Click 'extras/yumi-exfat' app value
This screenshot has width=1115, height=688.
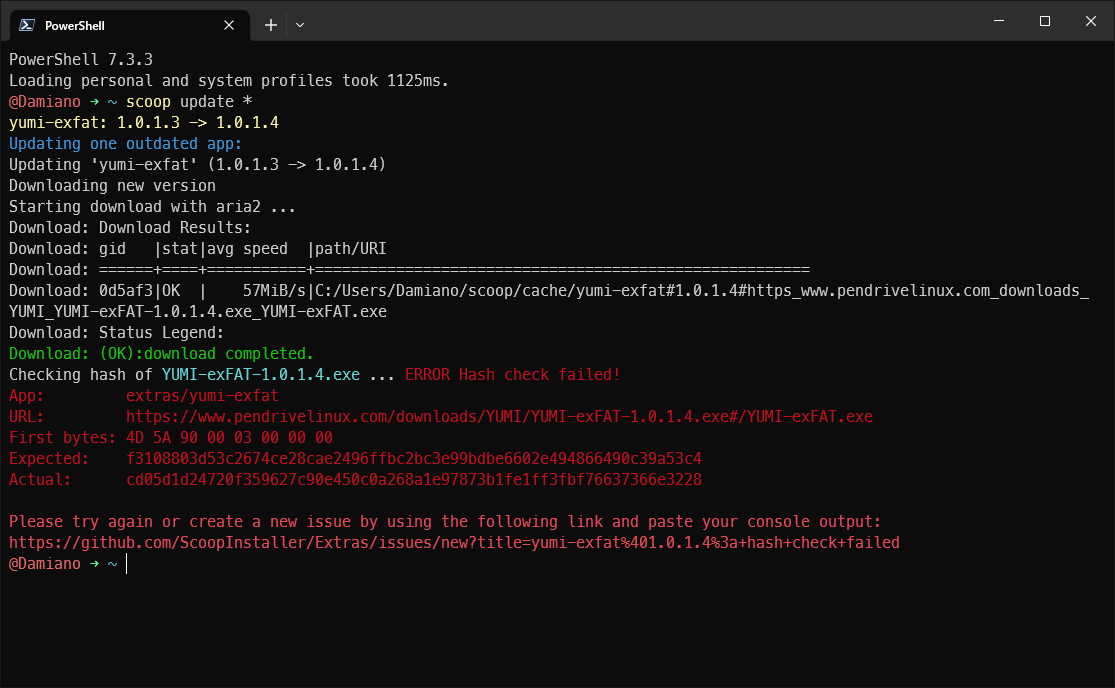click(202, 395)
